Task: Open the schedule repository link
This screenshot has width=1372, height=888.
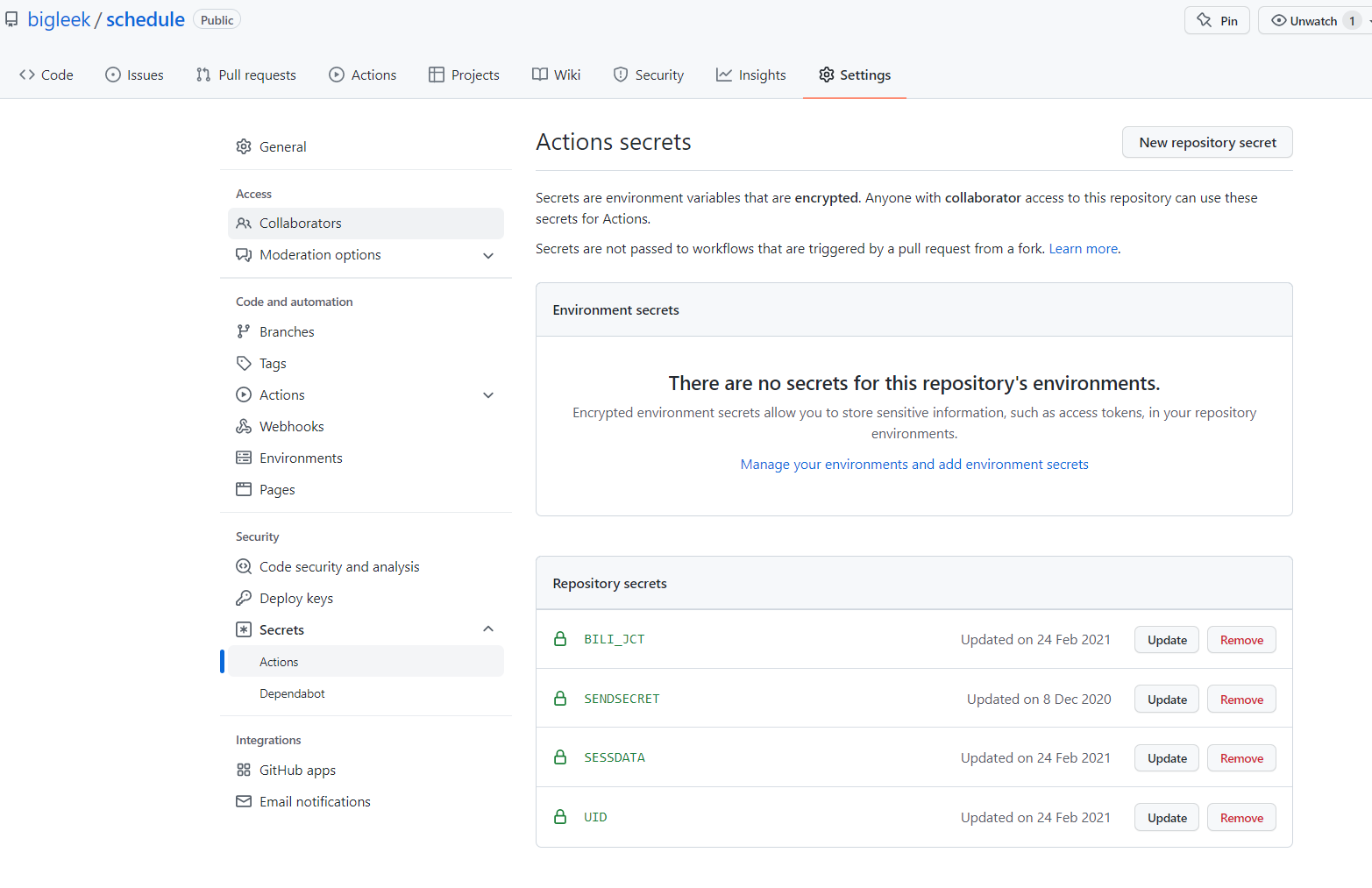Action: pyautogui.click(x=146, y=19)
